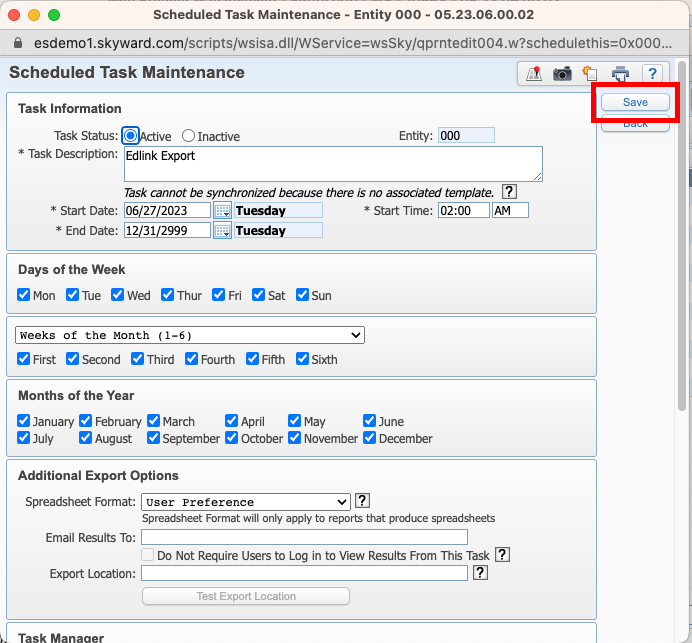Screen dimensions: 692x643
Task: Open Spreadsheet Format User Preference dropdown
Action: [x=246, y=502]
